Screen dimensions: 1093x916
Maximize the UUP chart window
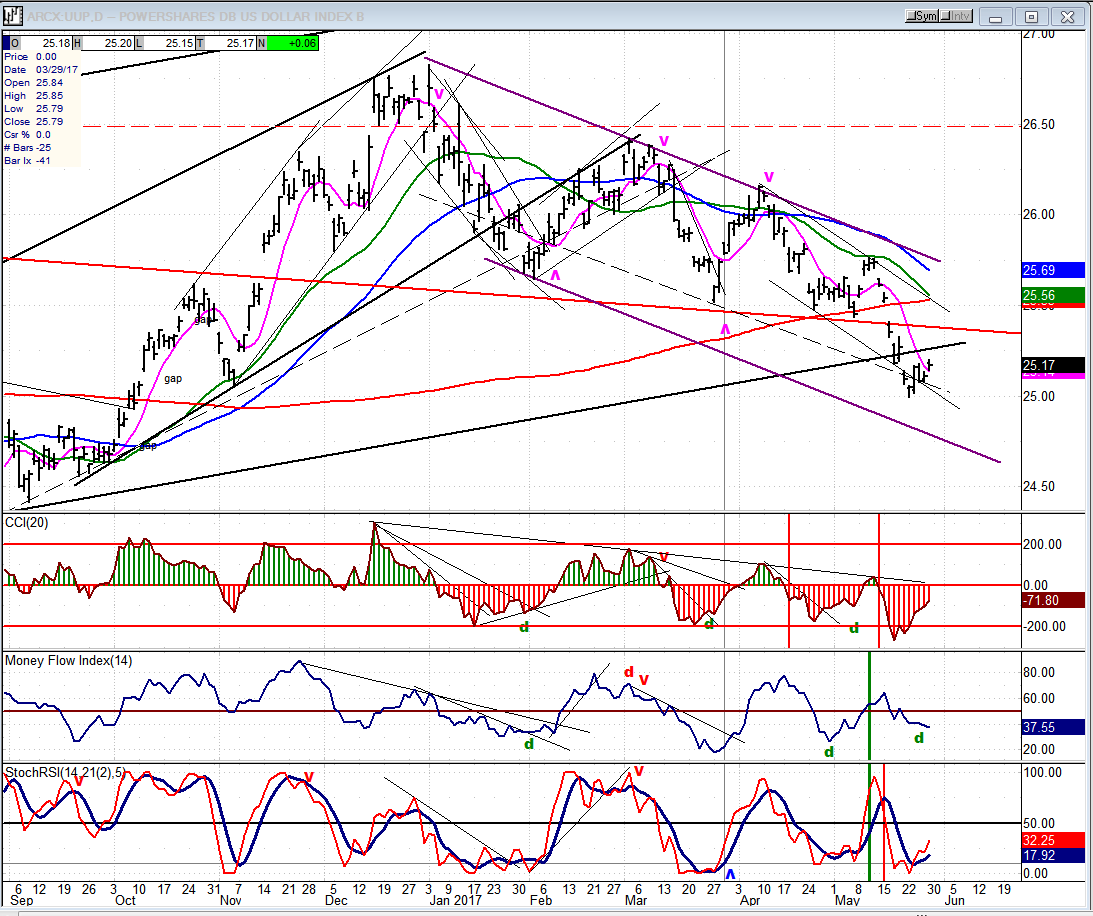[x=1033, y=16]
